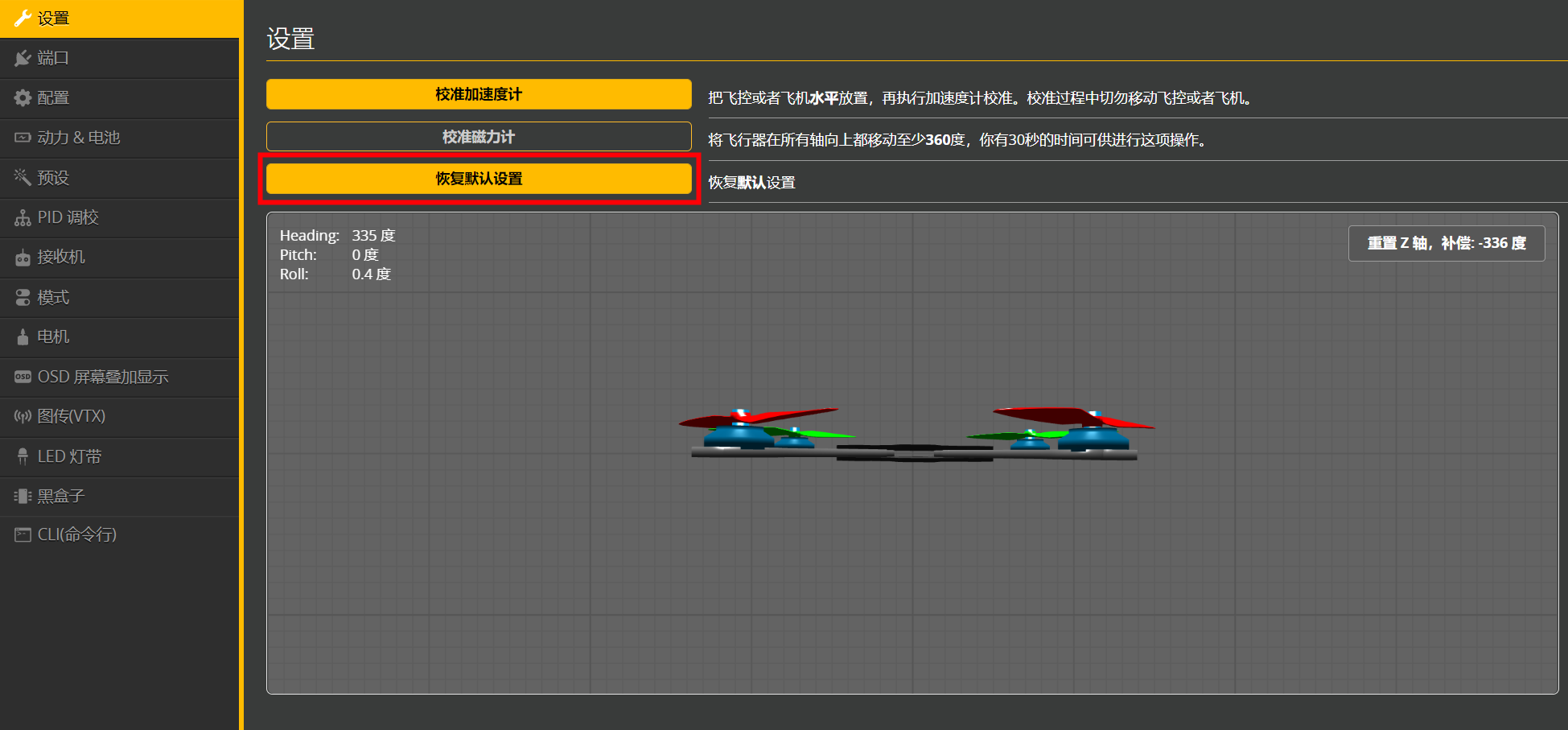Switch to the 电机 tab

(53, 336)
